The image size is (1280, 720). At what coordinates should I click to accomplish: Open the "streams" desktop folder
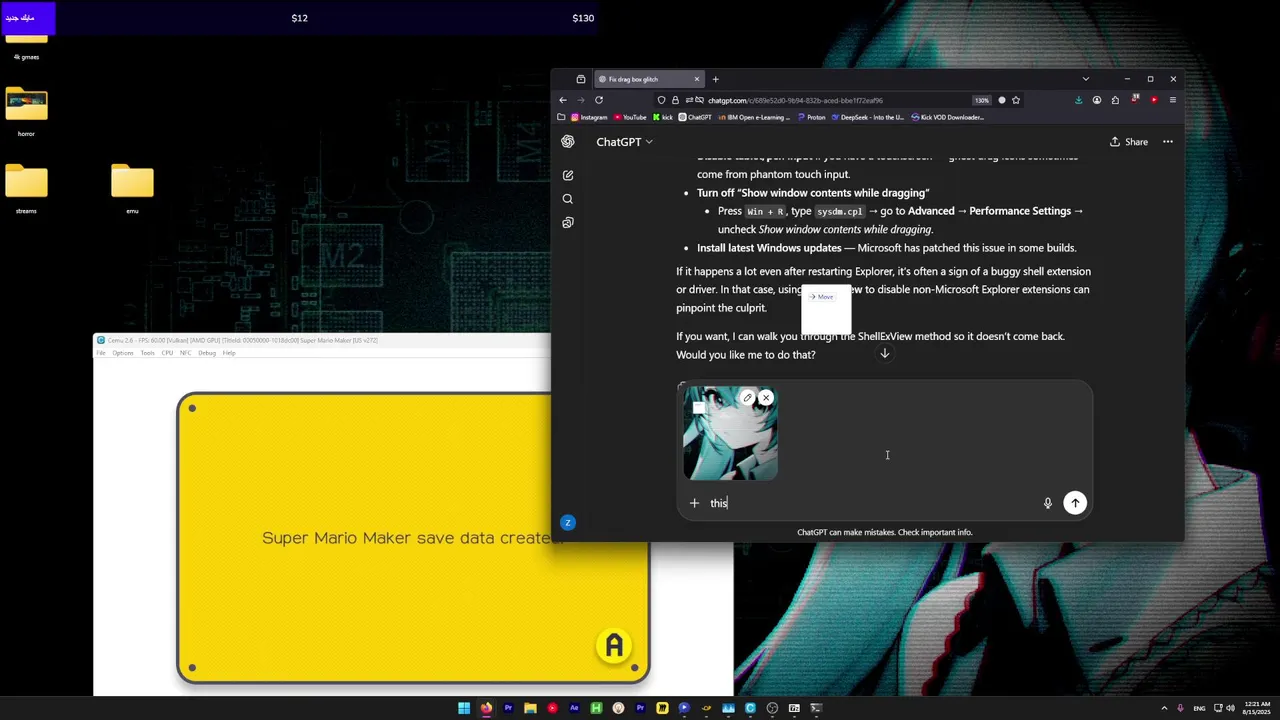[x=26, y=188]
